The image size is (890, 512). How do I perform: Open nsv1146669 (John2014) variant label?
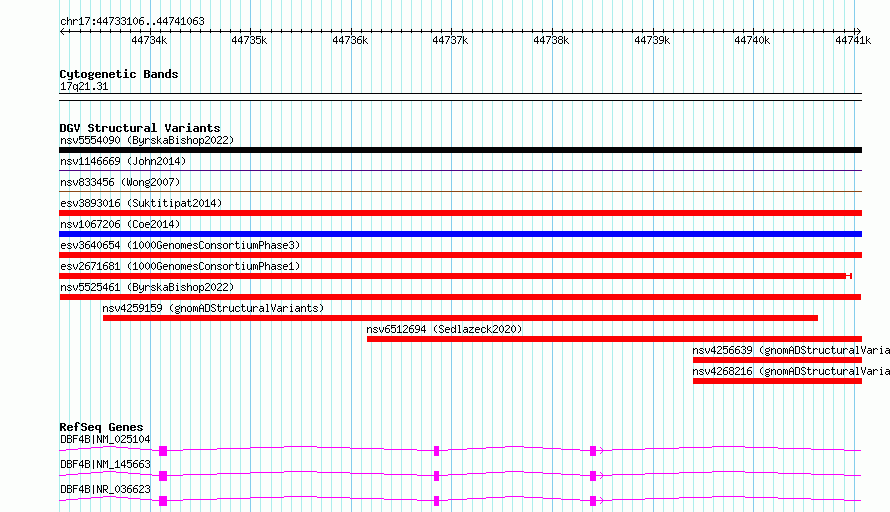coord(123,161)
